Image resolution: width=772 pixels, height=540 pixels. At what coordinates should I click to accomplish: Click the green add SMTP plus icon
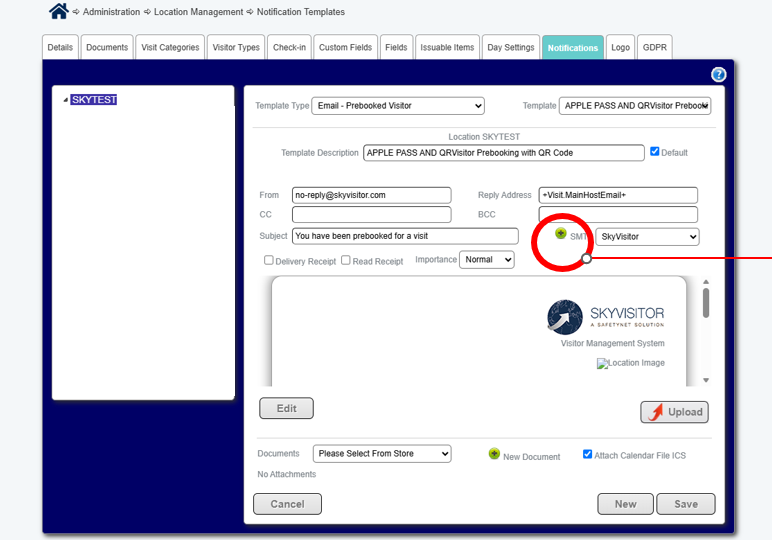click(560, 233)
